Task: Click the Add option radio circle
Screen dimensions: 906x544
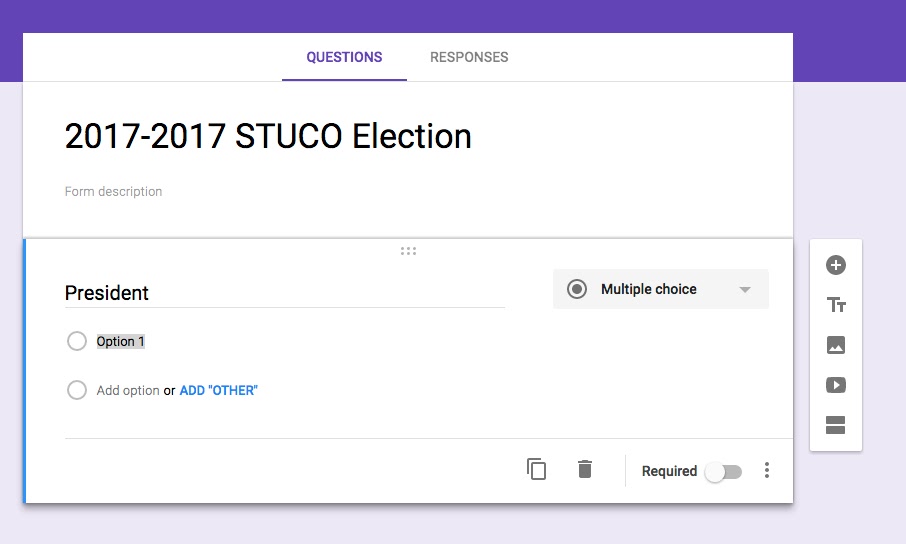Action: coord(77,390)
